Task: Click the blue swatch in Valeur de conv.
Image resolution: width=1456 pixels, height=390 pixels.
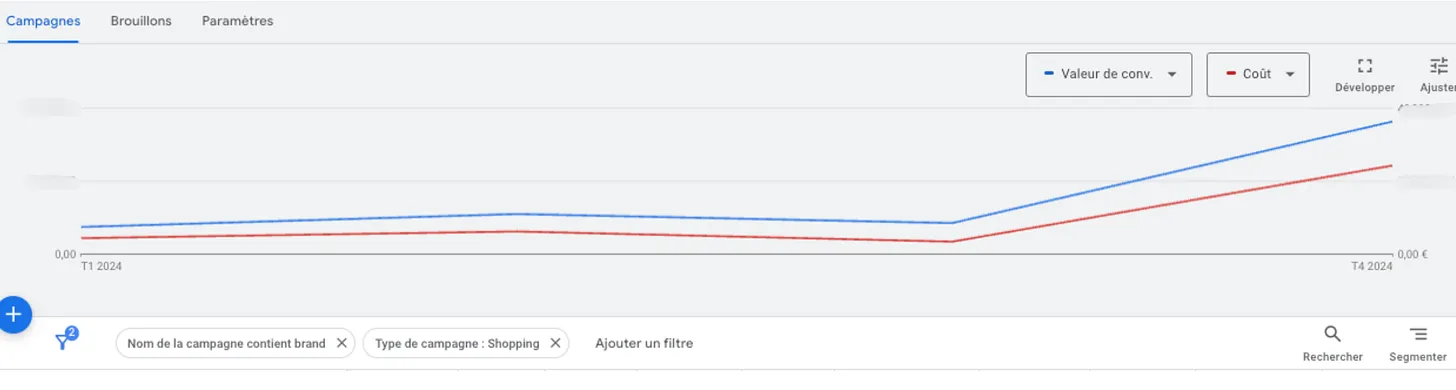Action: click(1049, 75)
